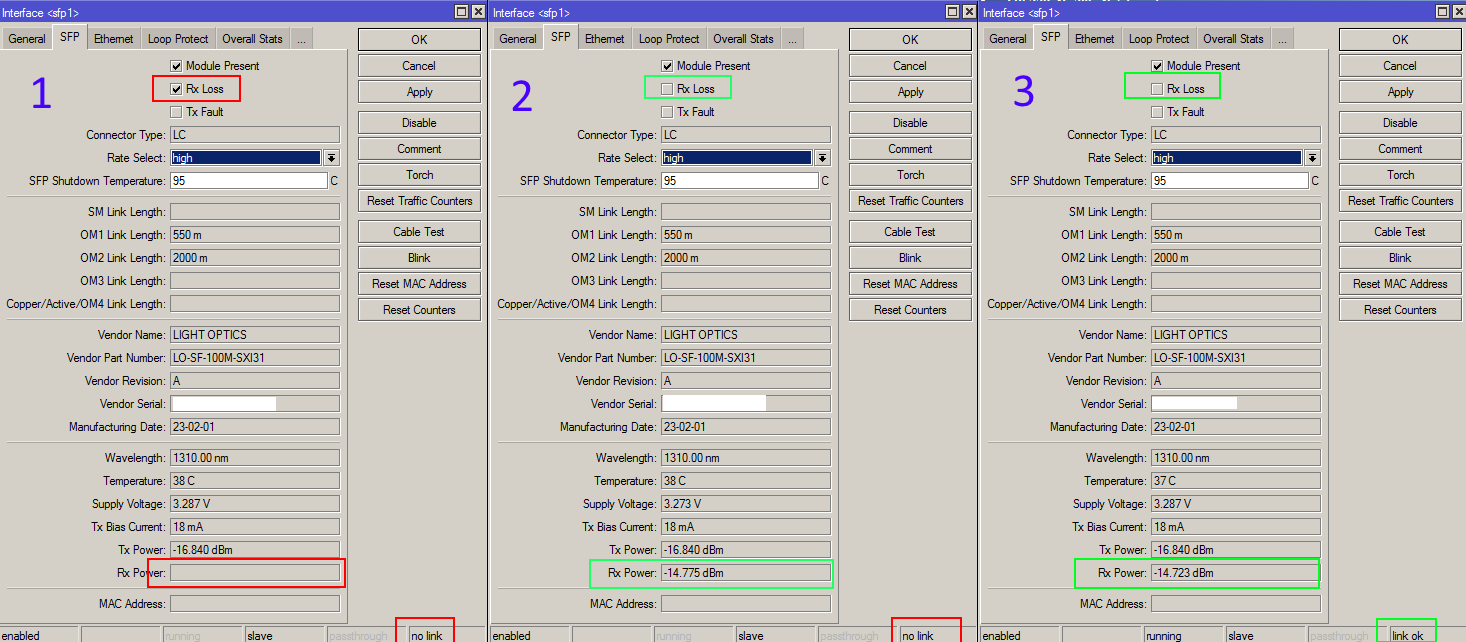Click OK button in third window
Image resolution: width=1466 pixels, height=642 pixels.
tap(1400, 39)
